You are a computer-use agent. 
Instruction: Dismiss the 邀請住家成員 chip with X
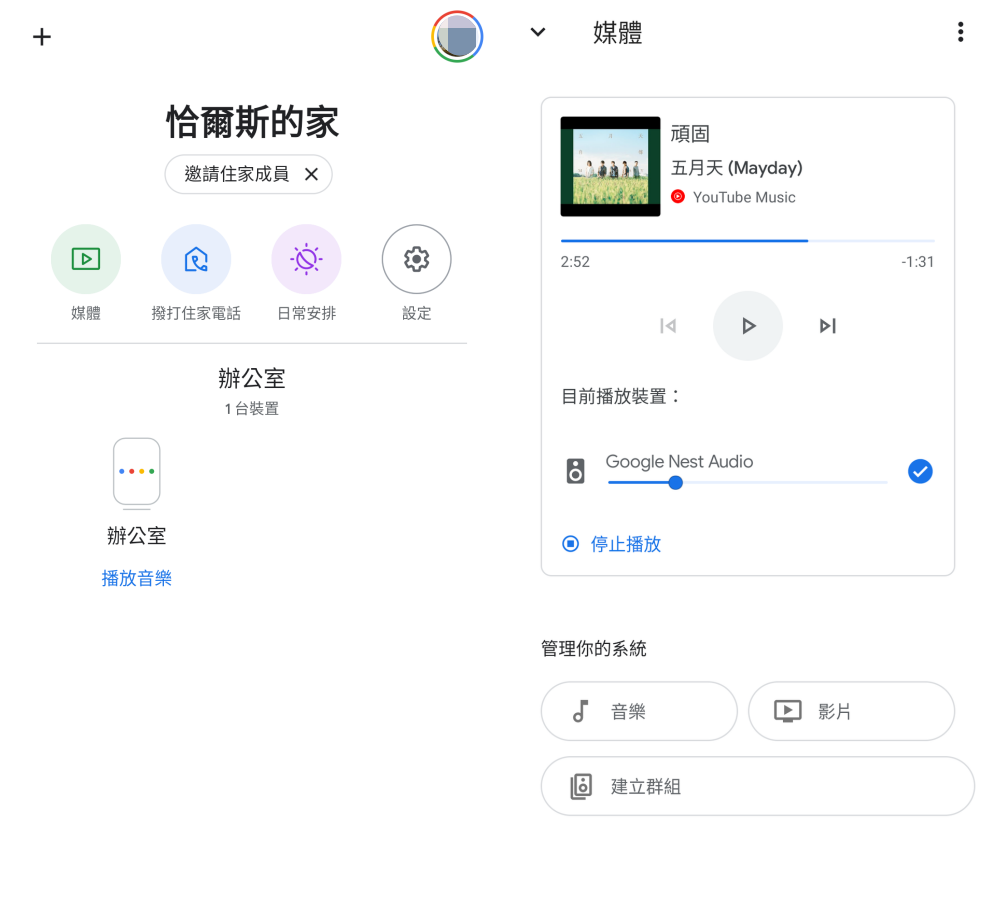(x=311, y=175)
